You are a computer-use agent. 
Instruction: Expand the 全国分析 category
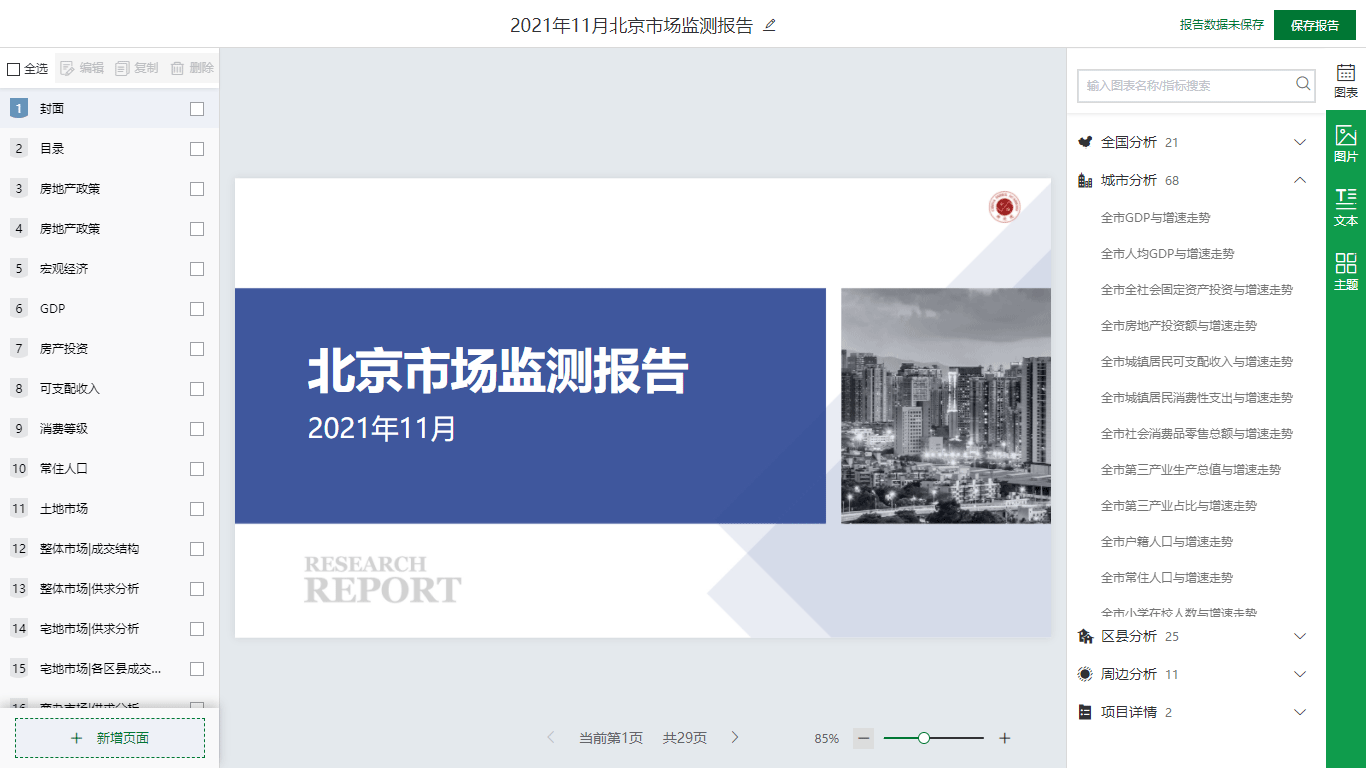coord(1300,142)
